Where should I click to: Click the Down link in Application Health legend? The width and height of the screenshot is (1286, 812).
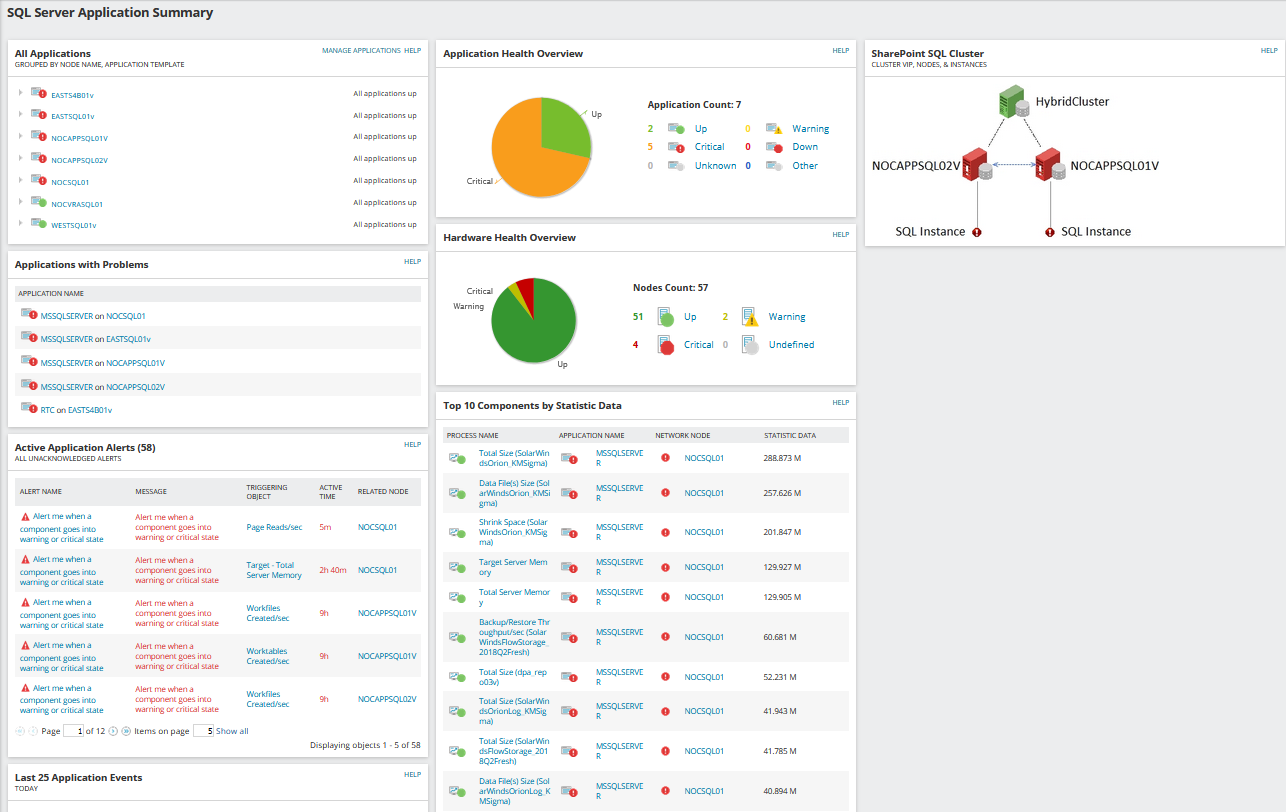(805, 147)
